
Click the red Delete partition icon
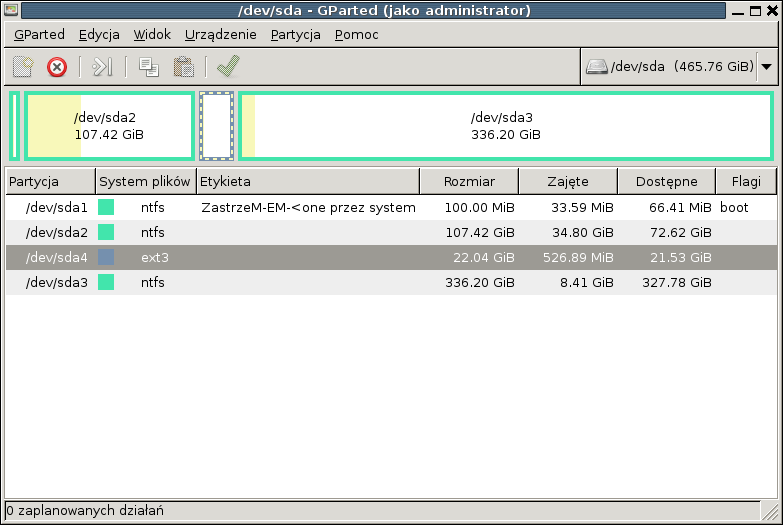click(57, 67)
